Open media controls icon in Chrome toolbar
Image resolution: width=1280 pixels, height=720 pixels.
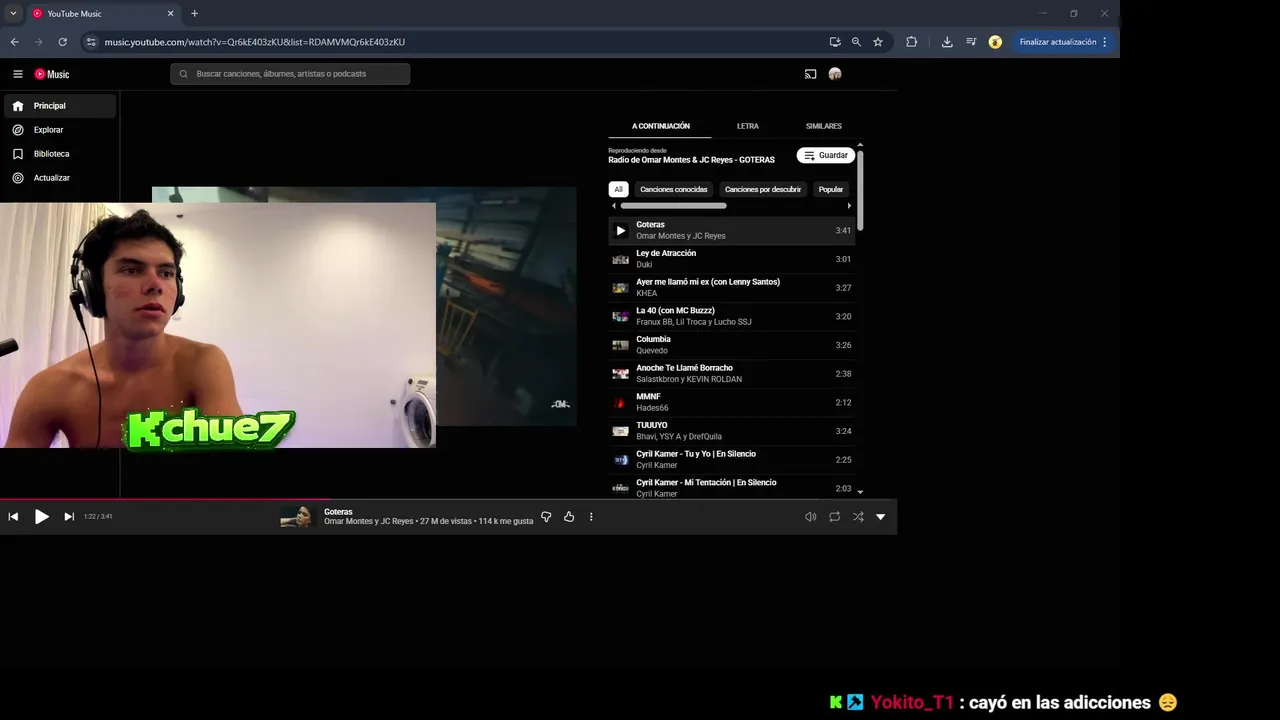coord(971,42)
